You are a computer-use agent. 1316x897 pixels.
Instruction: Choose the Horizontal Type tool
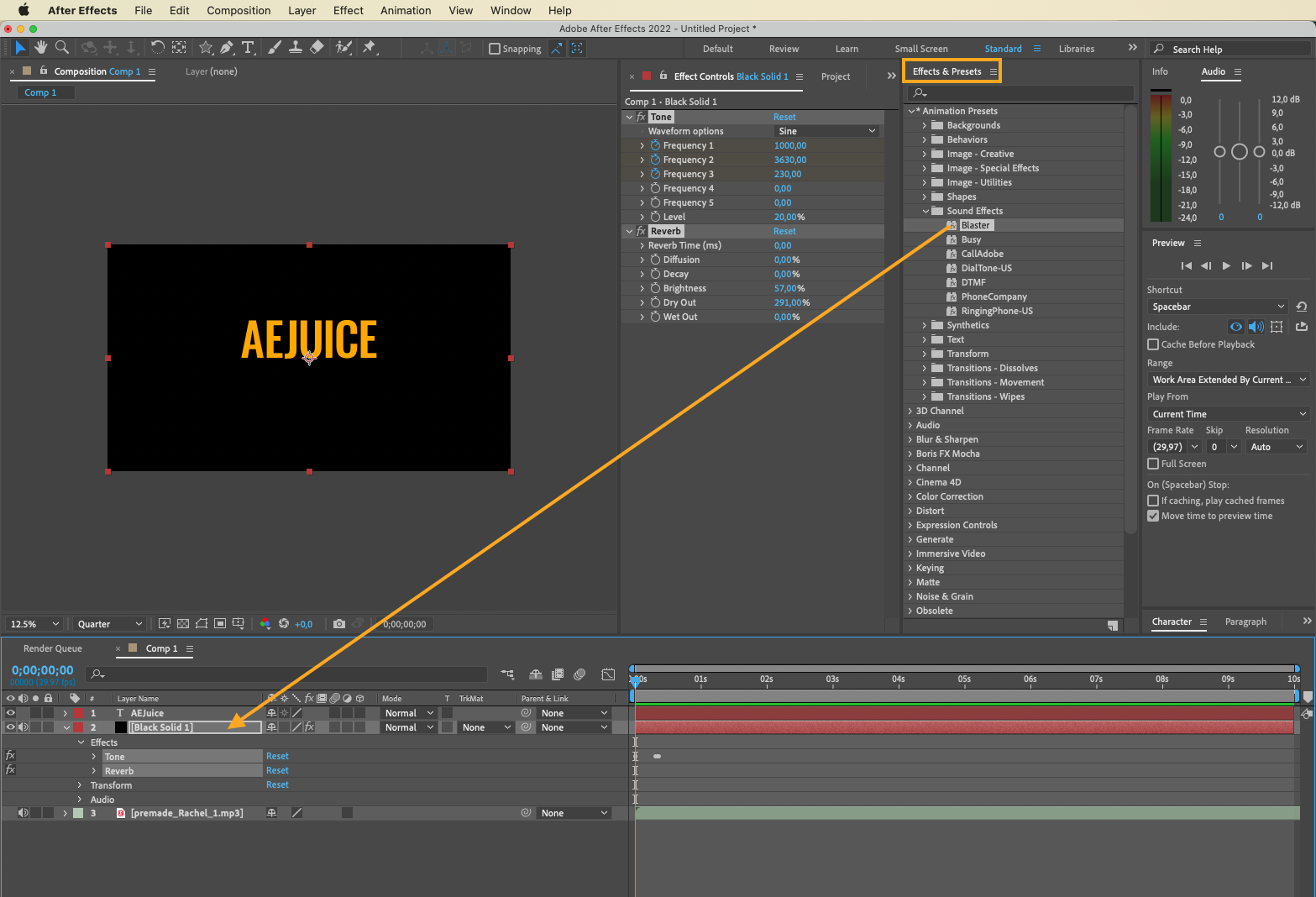point(248,48)
